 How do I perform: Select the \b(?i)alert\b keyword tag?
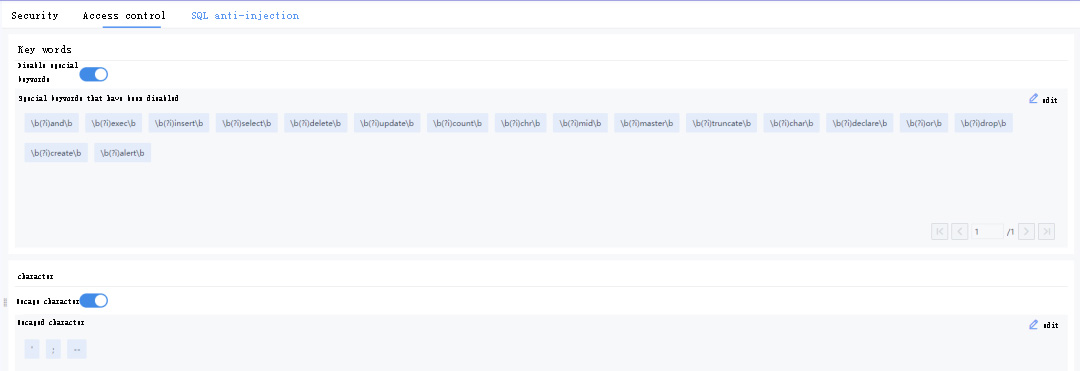(x=123, y=153)
